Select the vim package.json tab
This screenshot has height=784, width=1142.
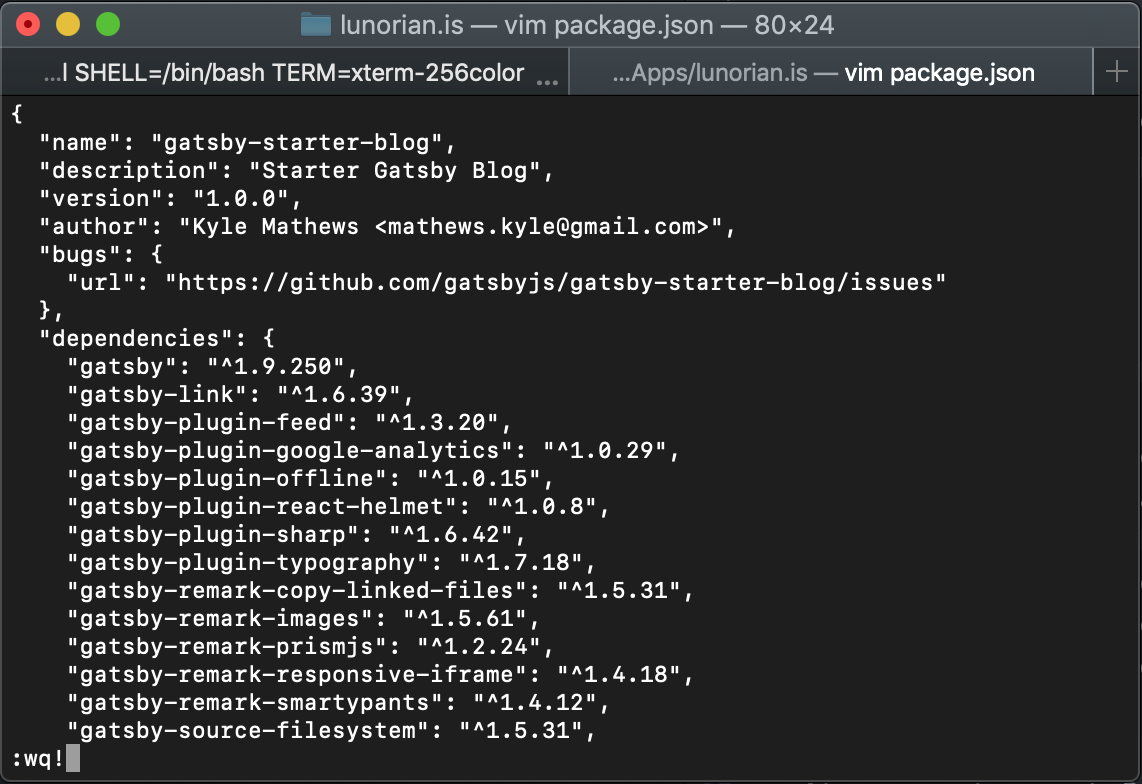pyautogui.click(x=822, y=73)
